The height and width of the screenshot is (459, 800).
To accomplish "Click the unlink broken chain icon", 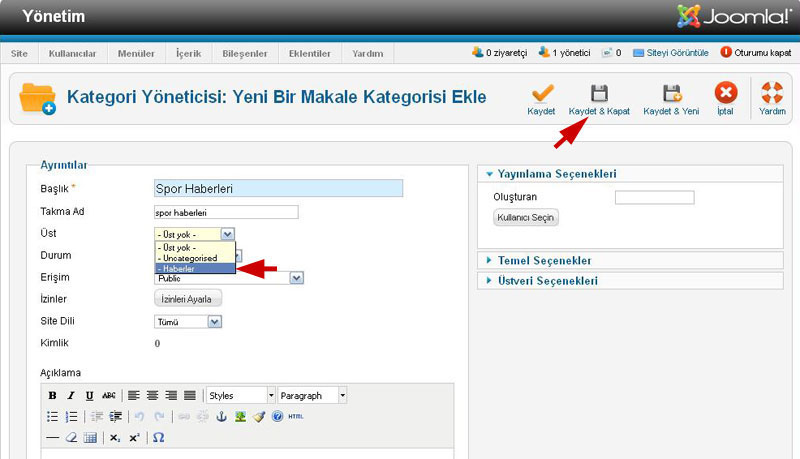I will click(203, 417).
